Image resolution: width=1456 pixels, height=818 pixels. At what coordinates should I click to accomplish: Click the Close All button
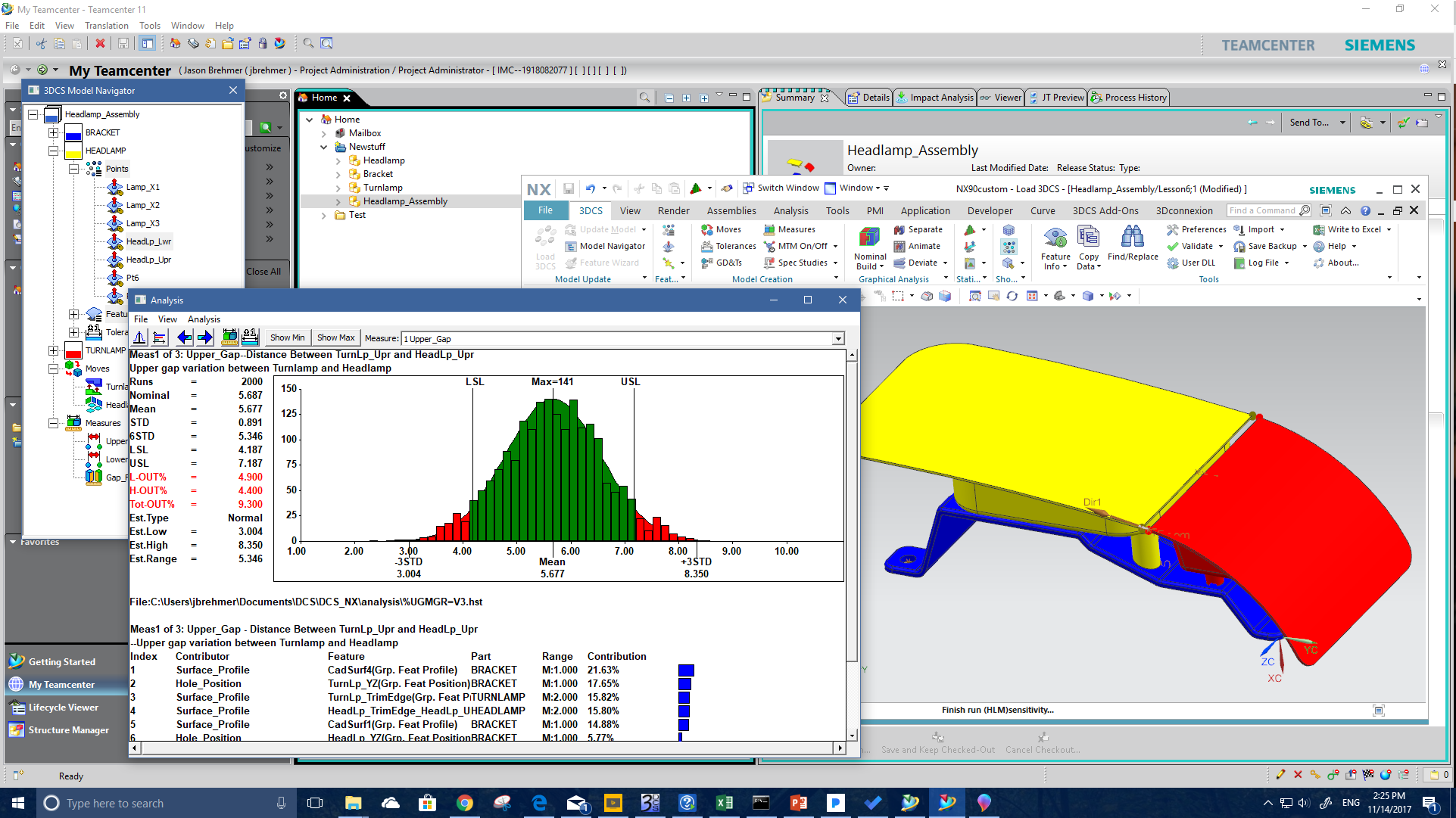[264, 271]
